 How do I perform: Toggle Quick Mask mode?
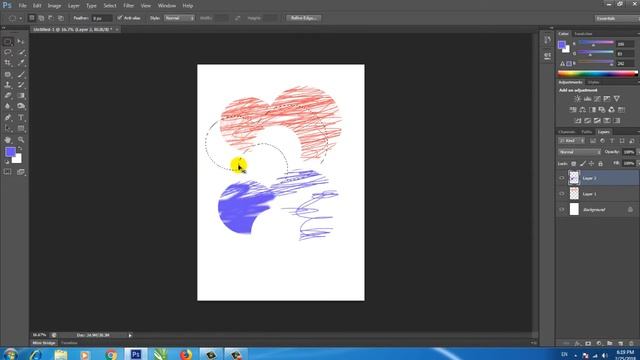pos(8,172)
